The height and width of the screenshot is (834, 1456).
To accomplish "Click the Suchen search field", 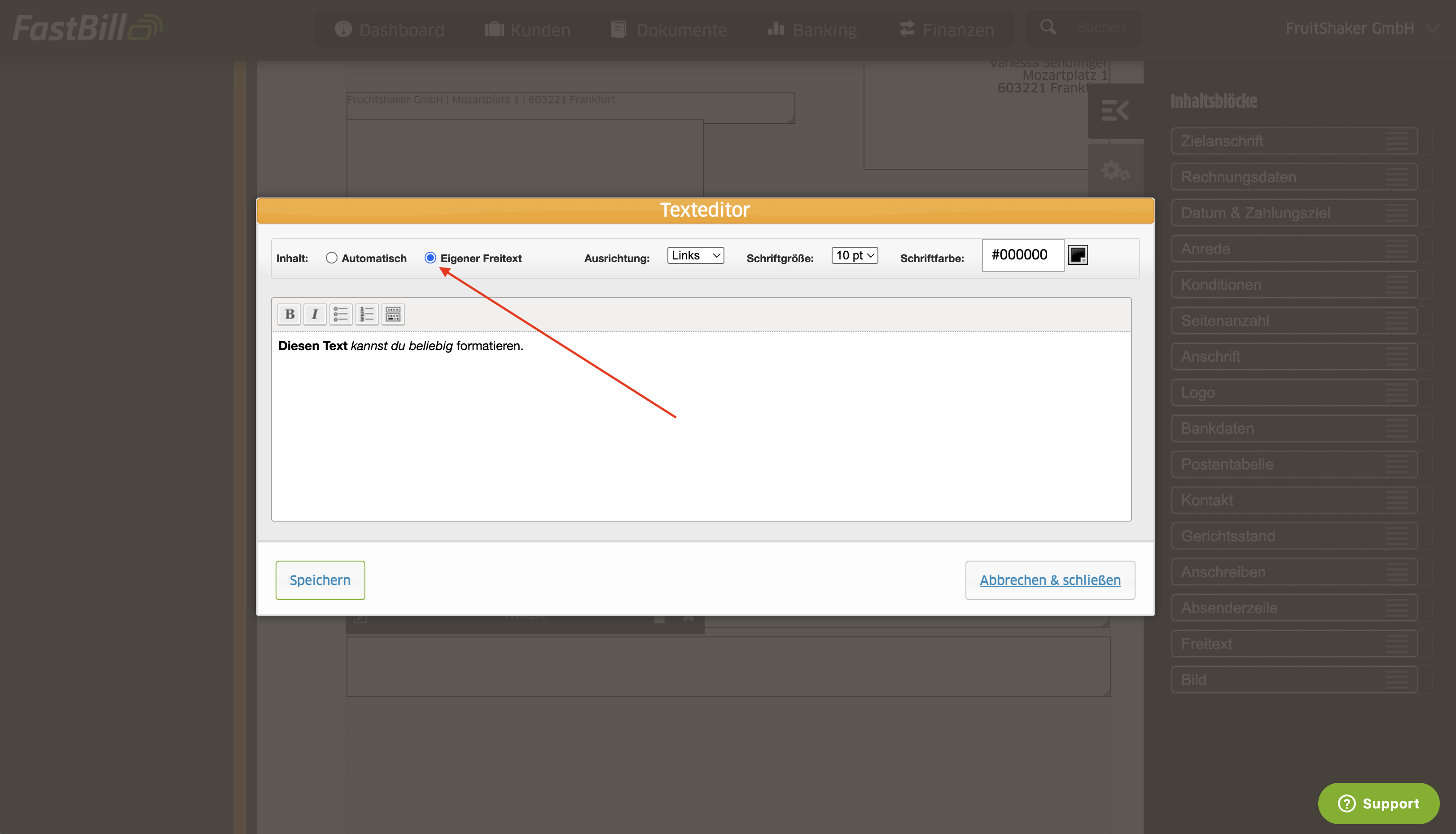I will point(1101,27).
